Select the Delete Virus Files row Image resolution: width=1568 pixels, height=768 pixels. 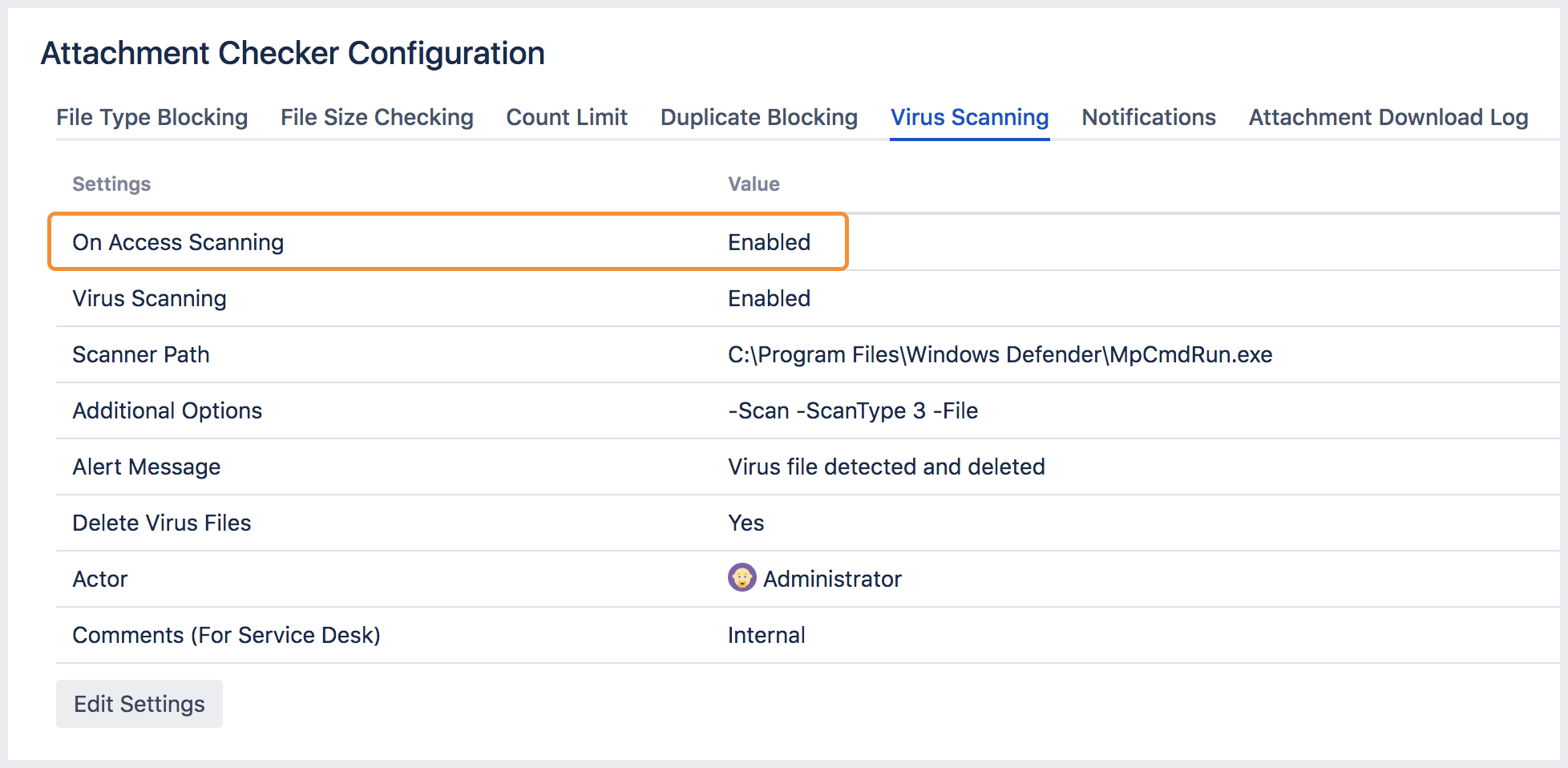162,523
